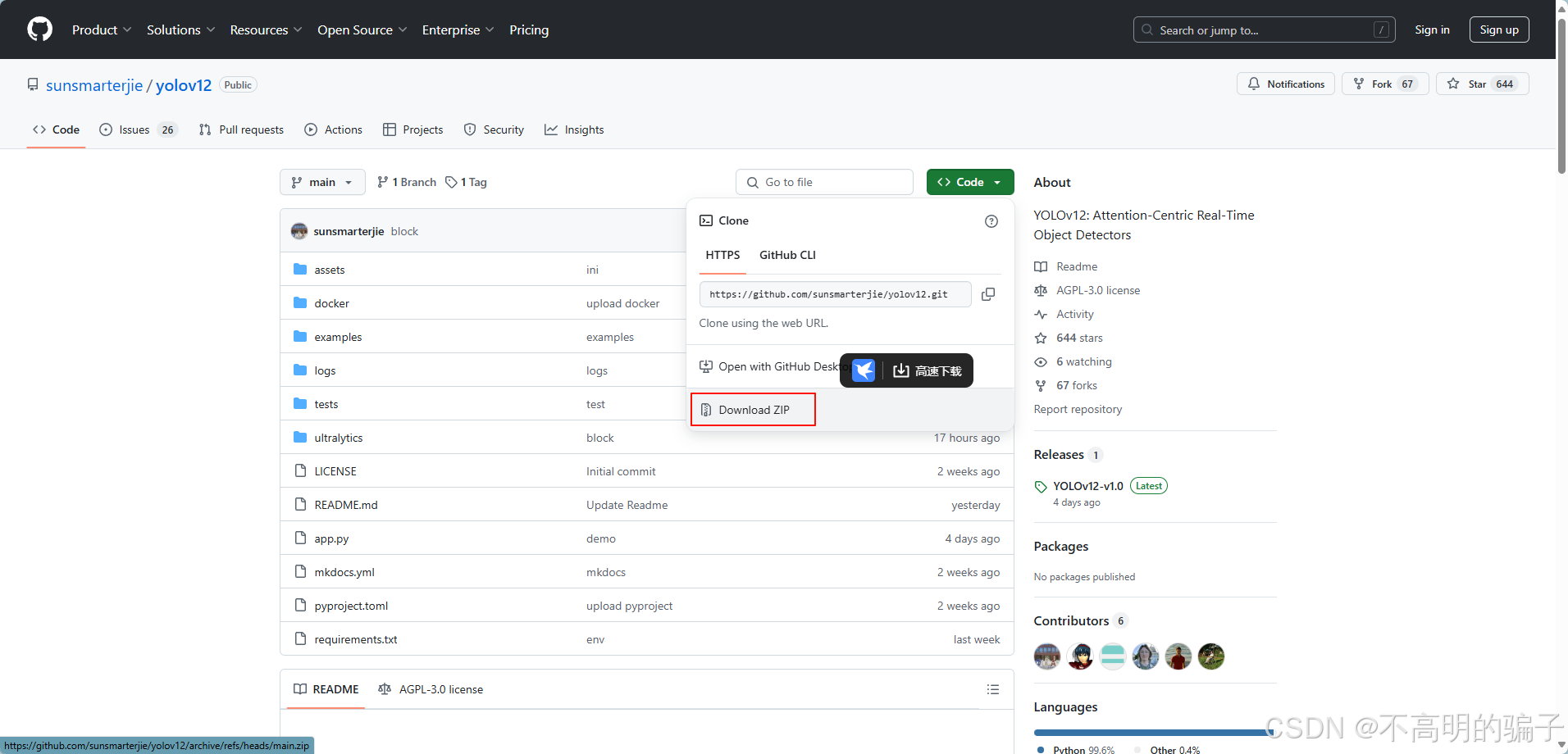The image size is (1568, 754).
Task: Star the yolov12 repository
Action: 1482,84
